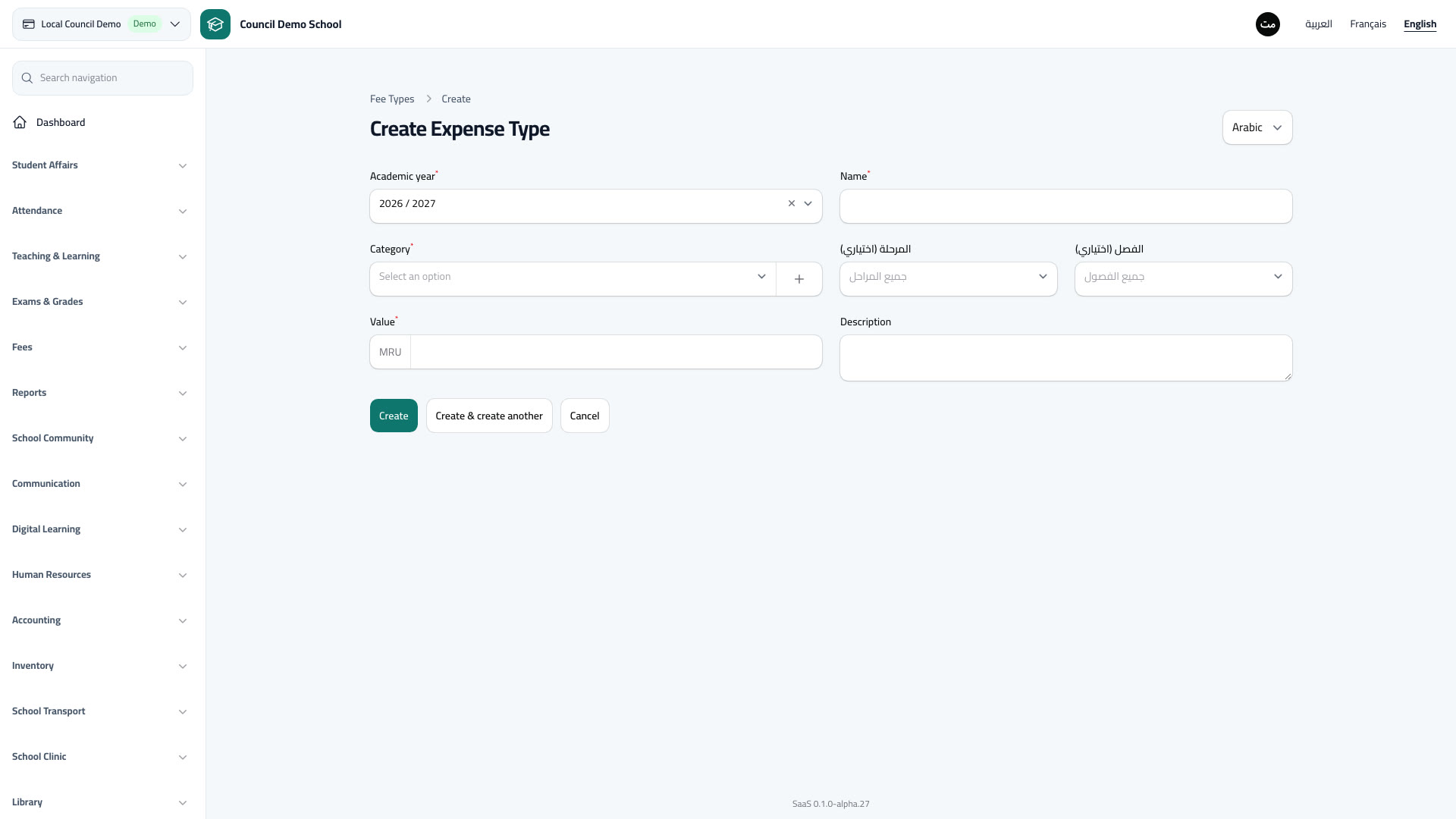
Task: Click the green Create button
Action: pyautogui.click(x=394, y=416)
